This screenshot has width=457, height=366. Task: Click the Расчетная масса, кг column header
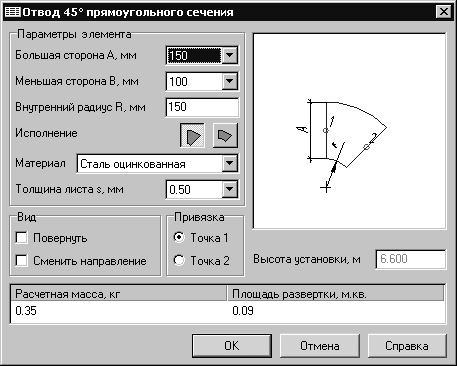(119, 294)
